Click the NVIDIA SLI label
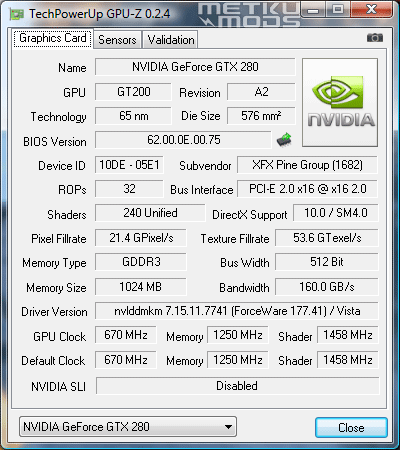400x450 pixels. (x=58, y=387)
